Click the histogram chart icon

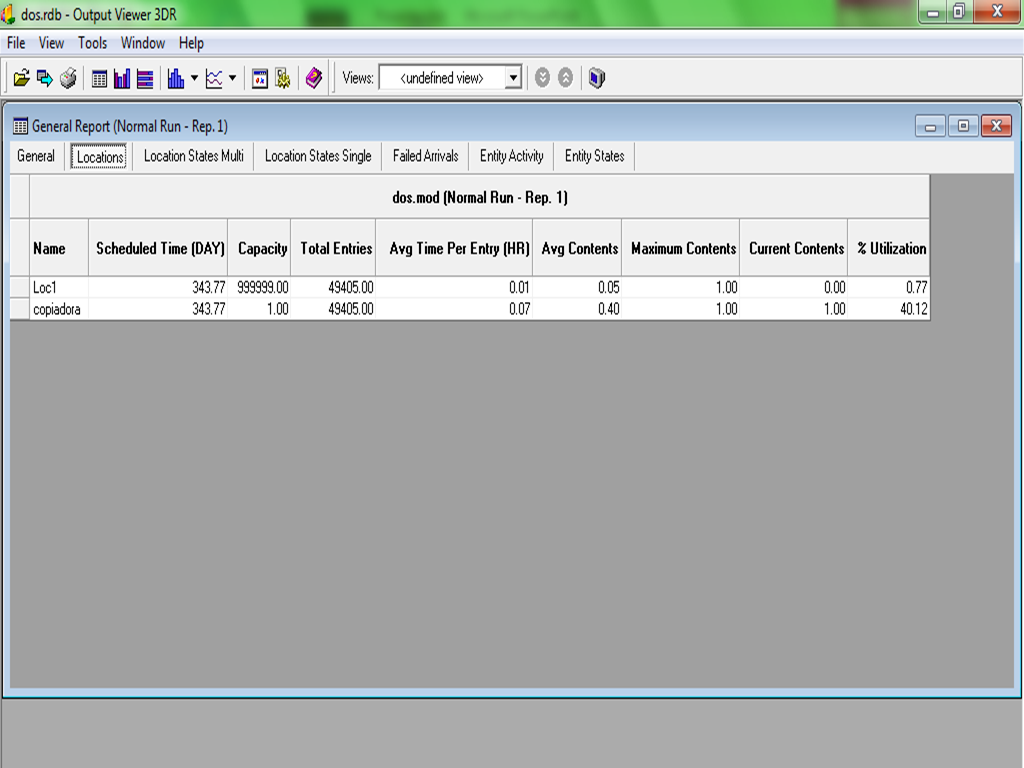pyautogui.click(x=176, y=78)
